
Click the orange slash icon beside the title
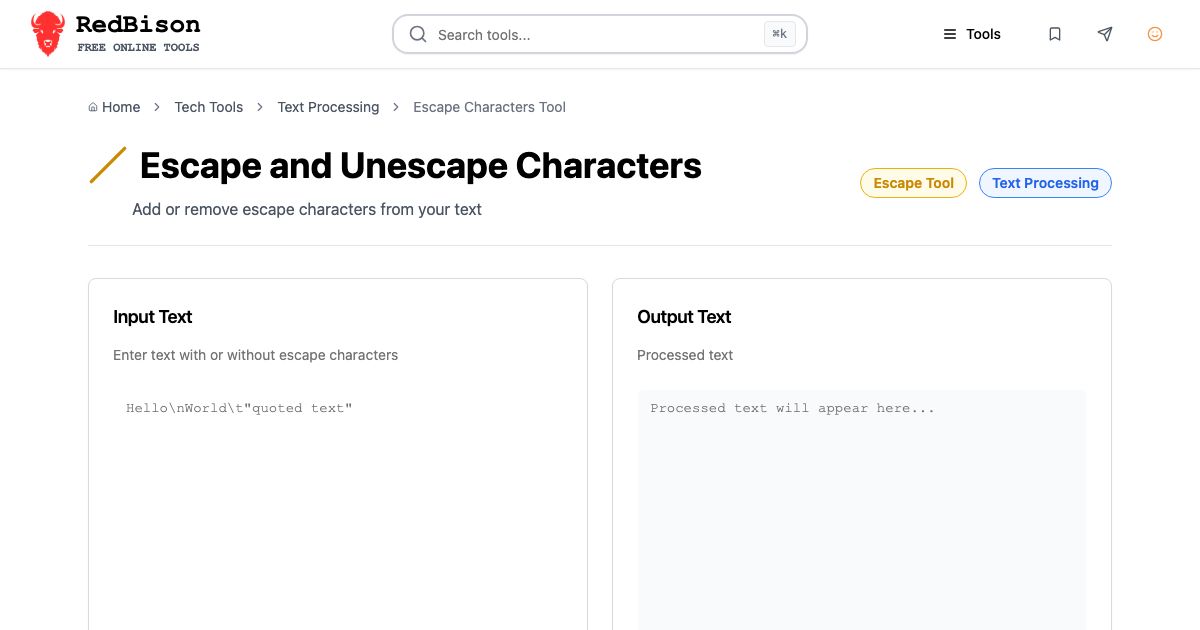[108, 165]
